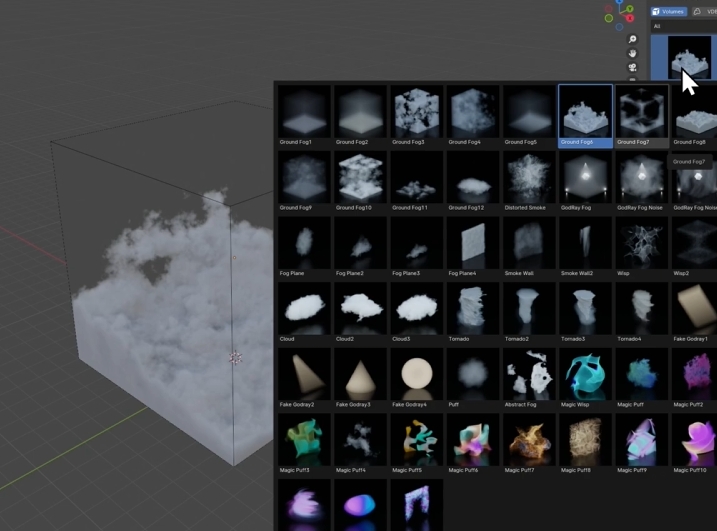Image resolution: width=717 pixels, height=531 pixels.
Task: Click the red X axis gizmo handle
Action: click(630, 18)
